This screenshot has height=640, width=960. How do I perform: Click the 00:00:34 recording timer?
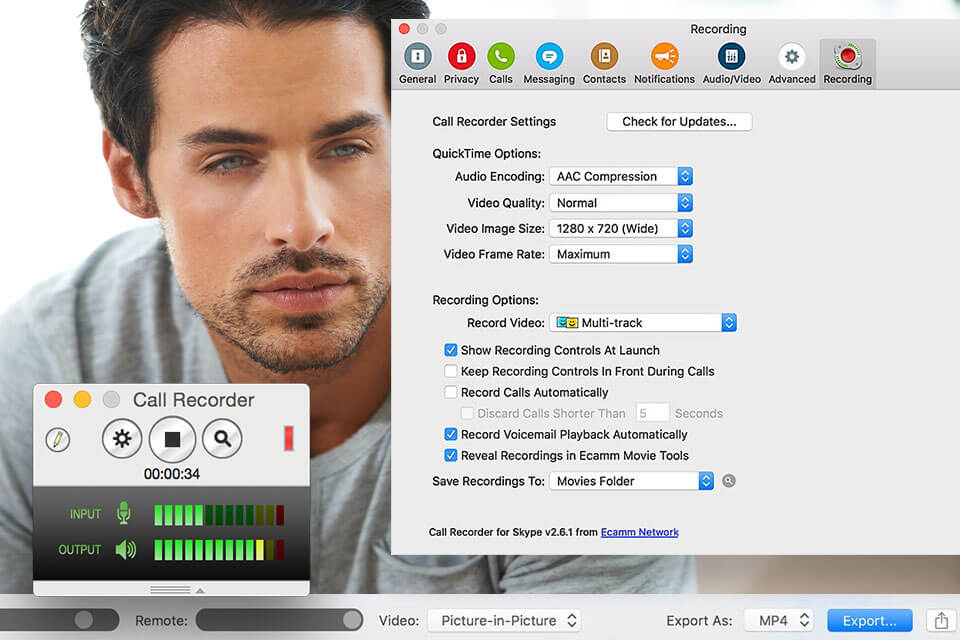pyautogui.click(x=171, y=474)
